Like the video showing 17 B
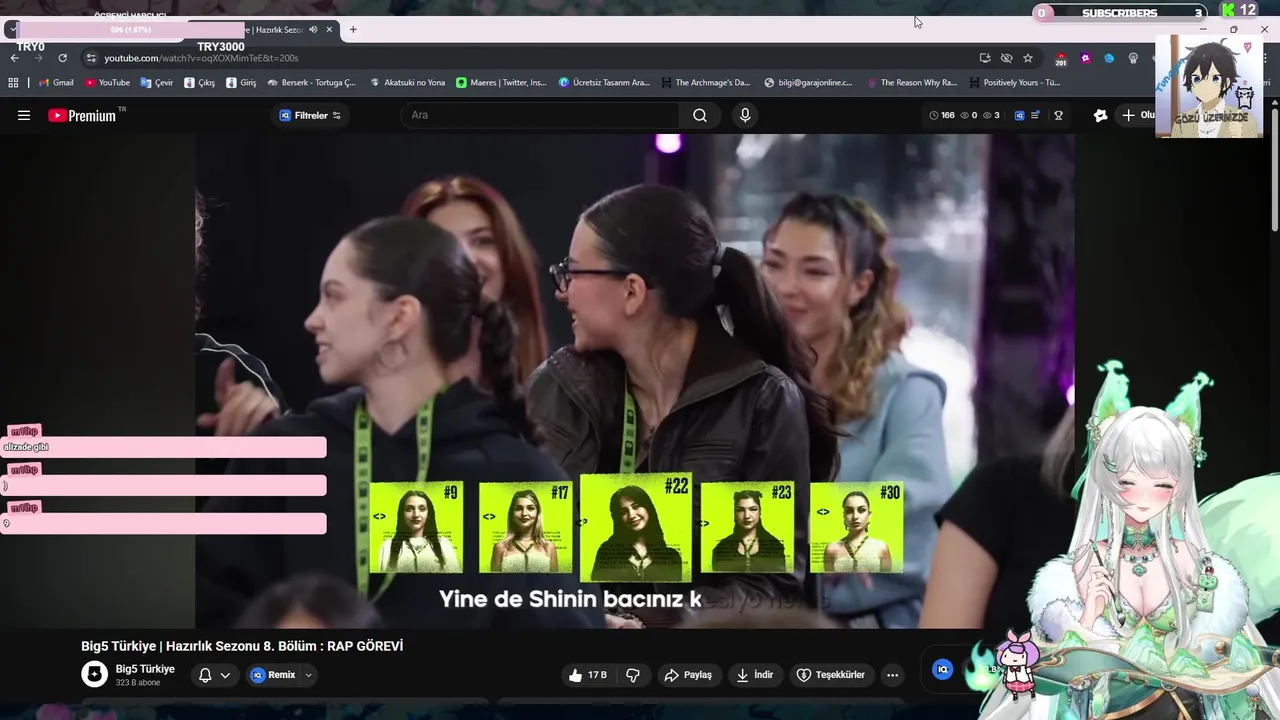 (588, 675)
